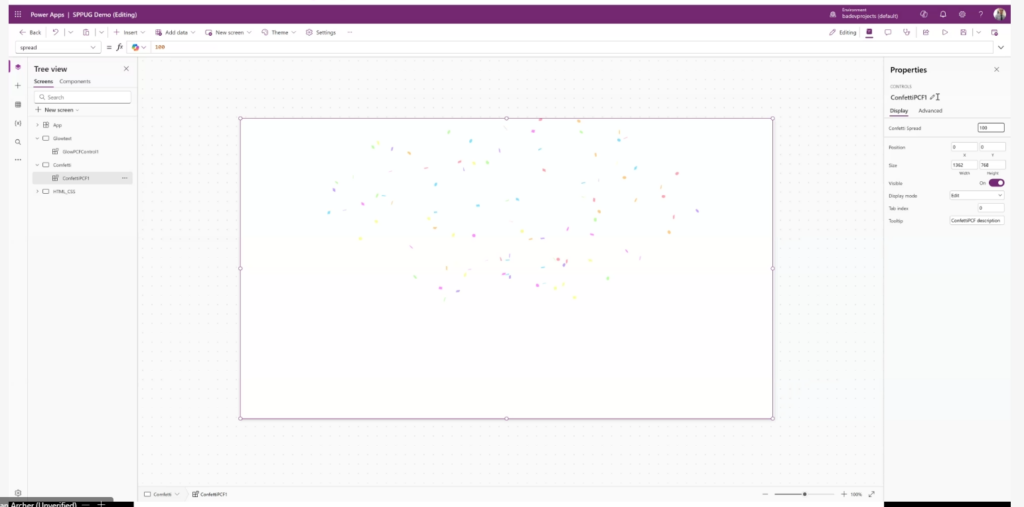This screenshot has width=1024, height=507.
Task: Click the Tree view search box
Action: [82, 97]
